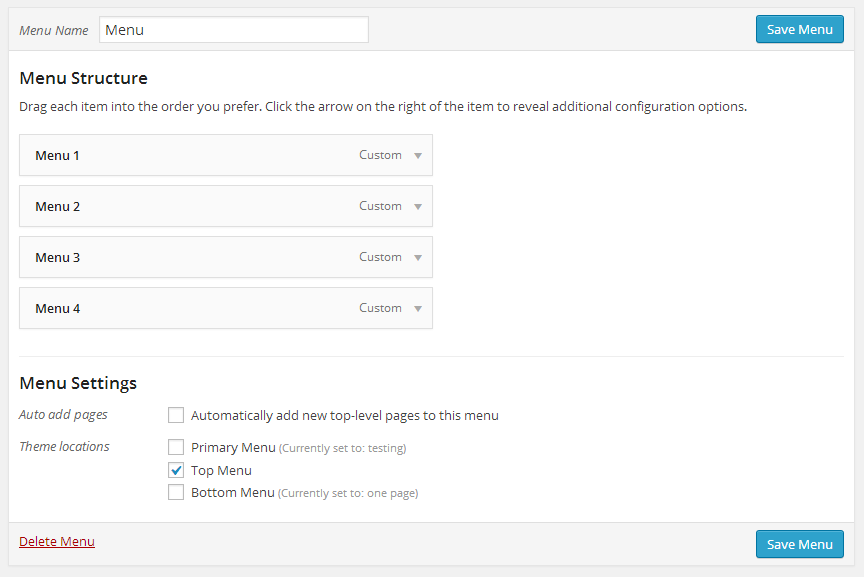Open Menu 3 configuration options arrow
Viewport: 864px width, 577px height.
click(x=418, y=258)
